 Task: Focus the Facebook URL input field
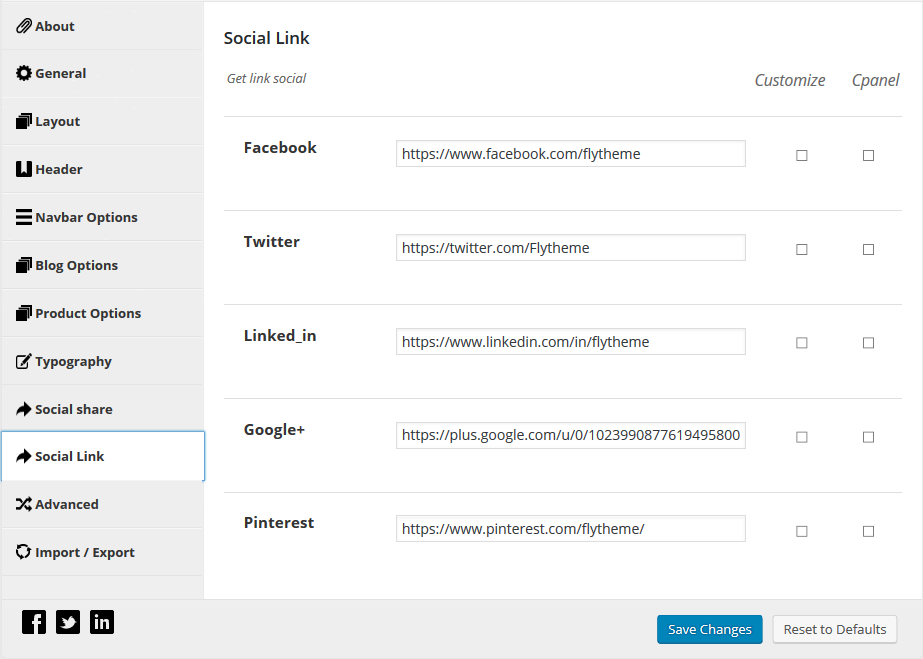click(570, 154)
